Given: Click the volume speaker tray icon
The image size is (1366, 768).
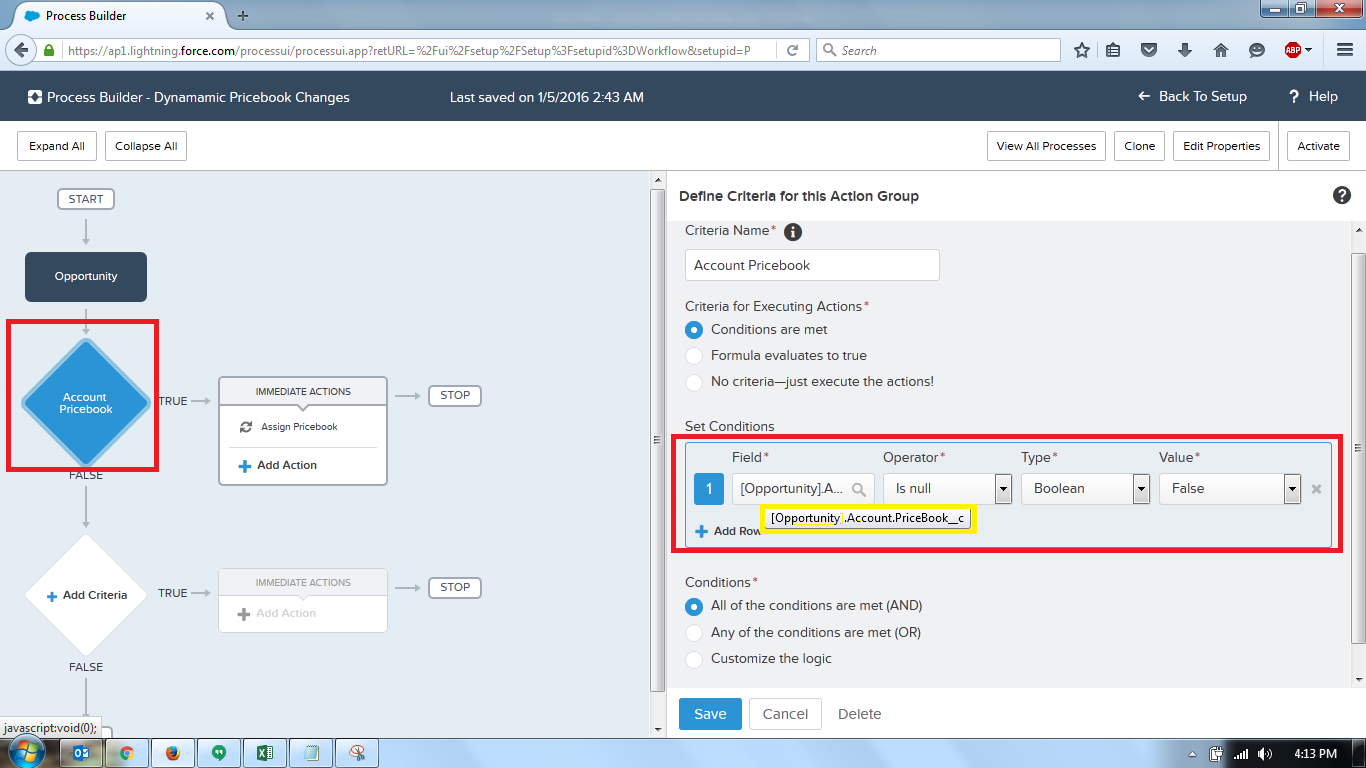Looking at the screenshot, I should 1265,754.
